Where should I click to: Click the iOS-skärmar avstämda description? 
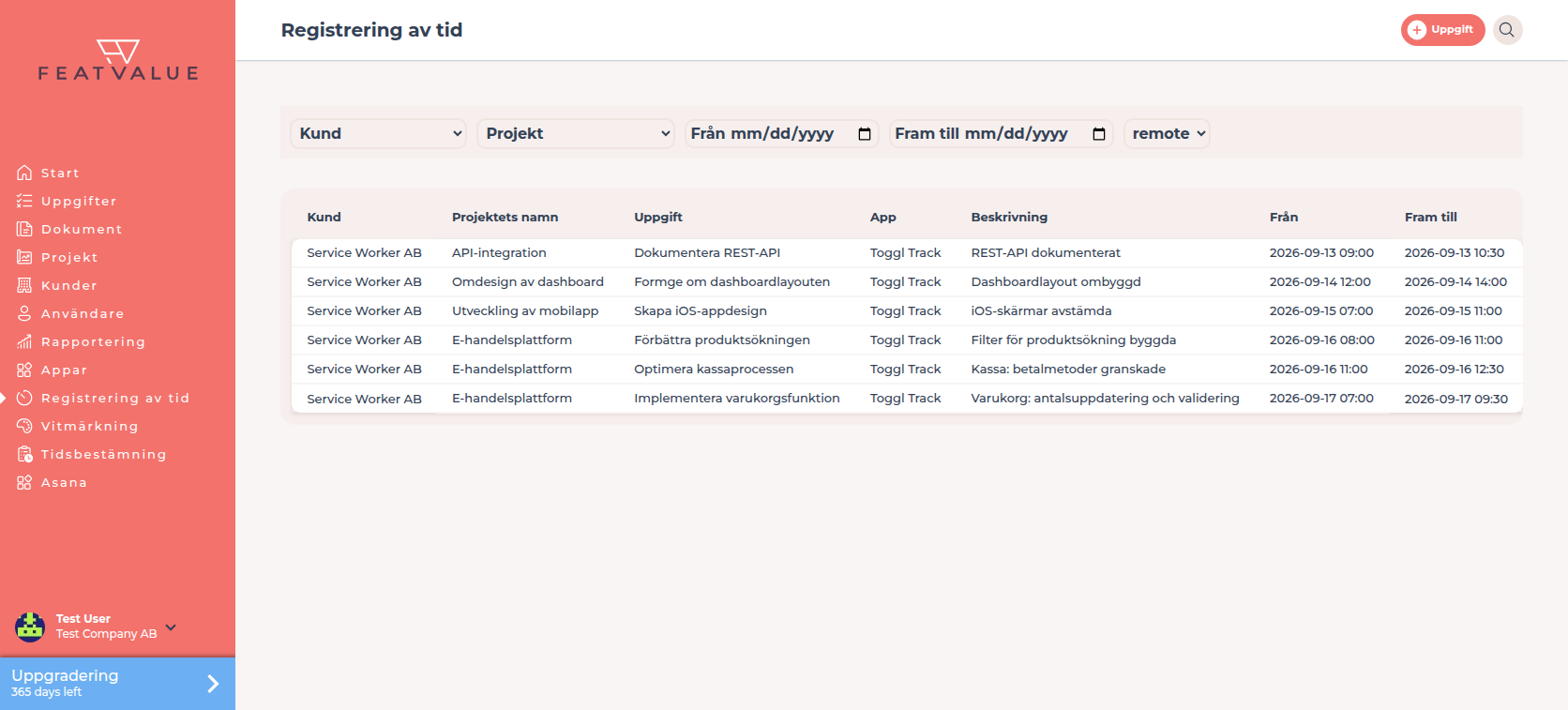[1041, 310]
